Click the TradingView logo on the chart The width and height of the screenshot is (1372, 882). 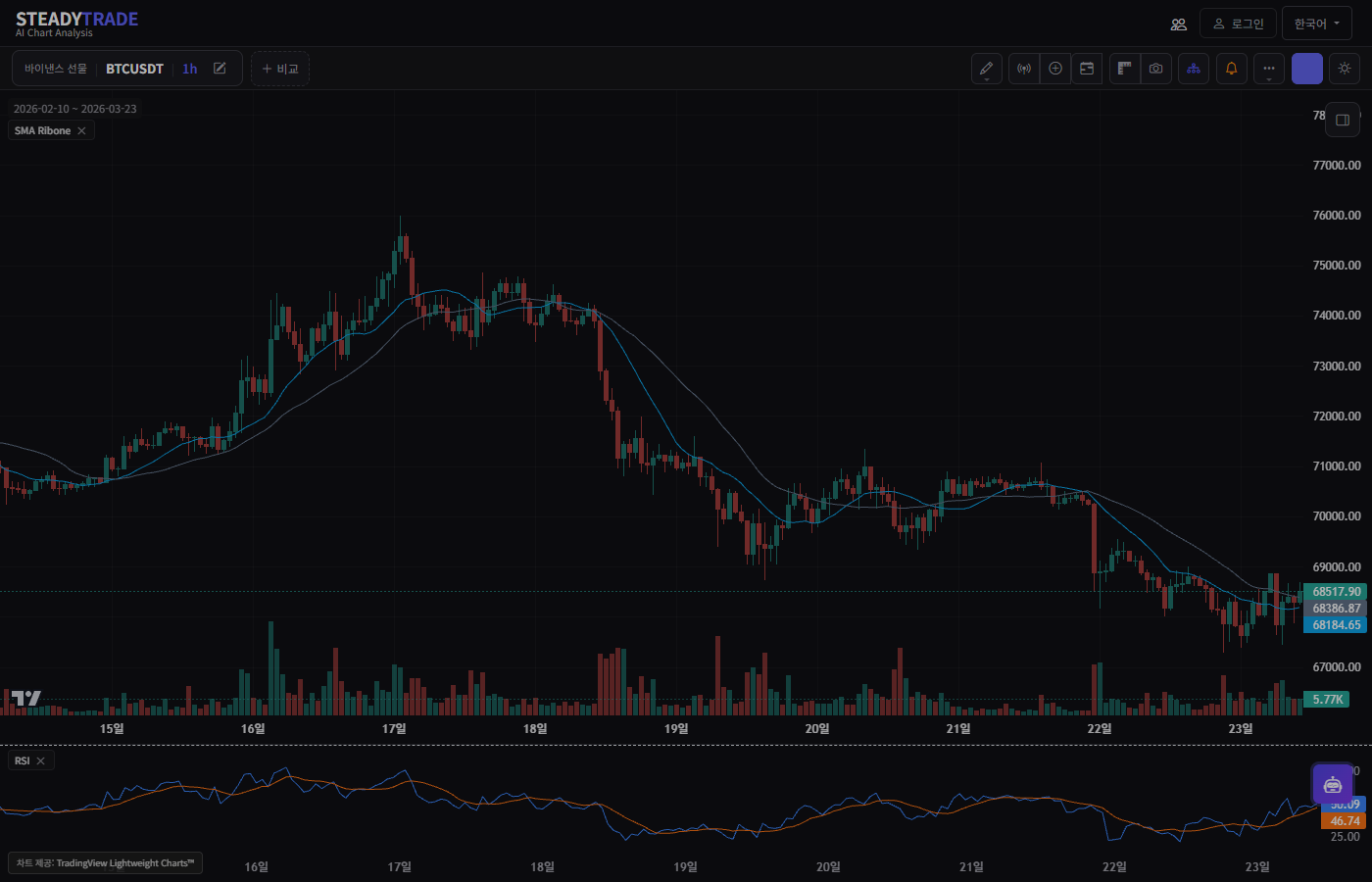click(x=26, y=698)
